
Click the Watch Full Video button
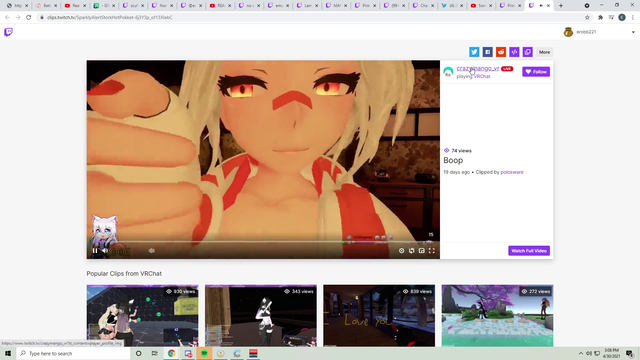point(529,251)
